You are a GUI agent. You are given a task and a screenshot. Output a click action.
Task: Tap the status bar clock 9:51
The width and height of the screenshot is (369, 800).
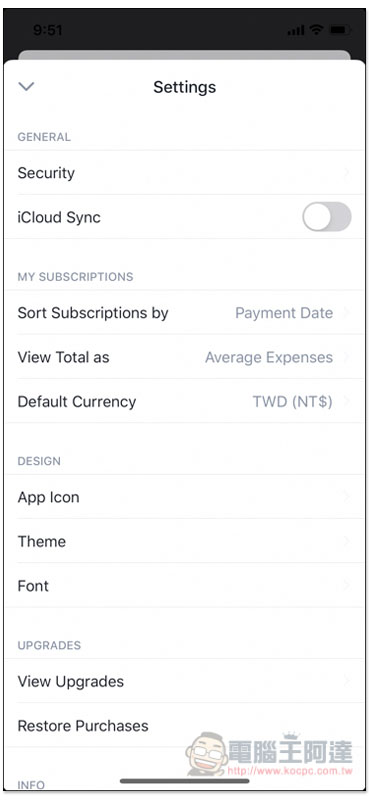[x=47, y=30]
